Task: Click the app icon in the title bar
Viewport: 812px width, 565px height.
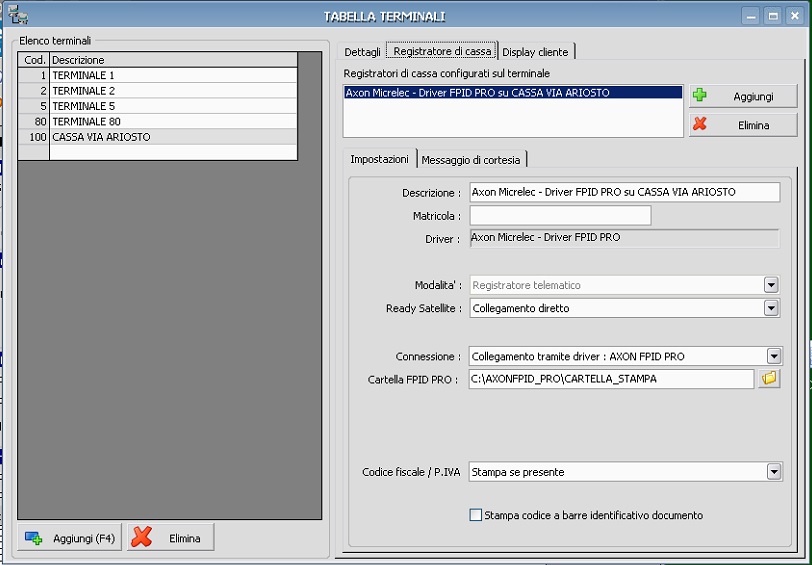Action: coord(18,15)
